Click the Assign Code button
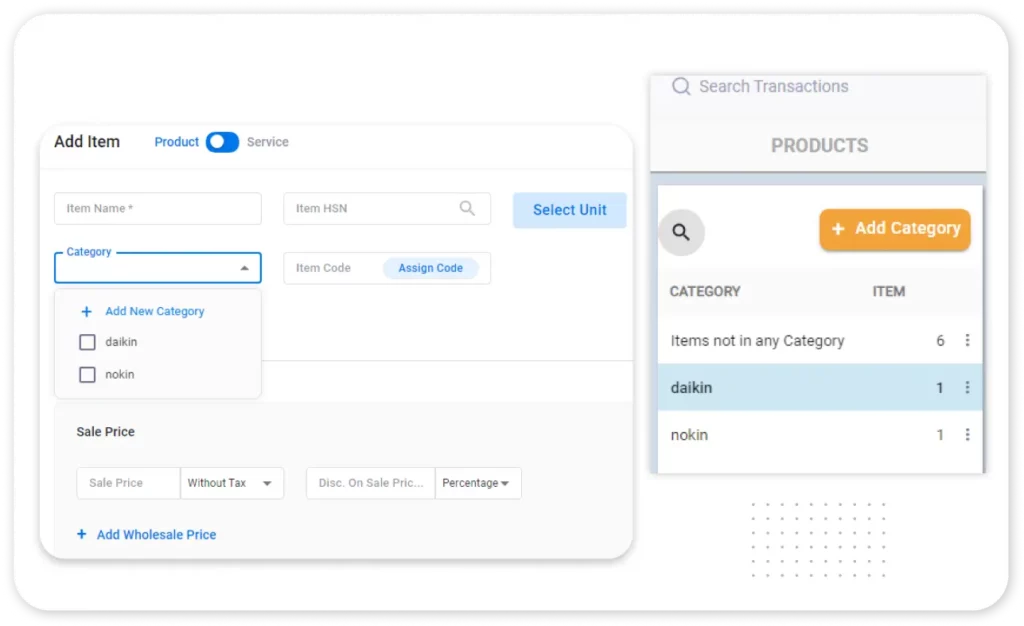1024x626 pixels. (x=430, y=268)
